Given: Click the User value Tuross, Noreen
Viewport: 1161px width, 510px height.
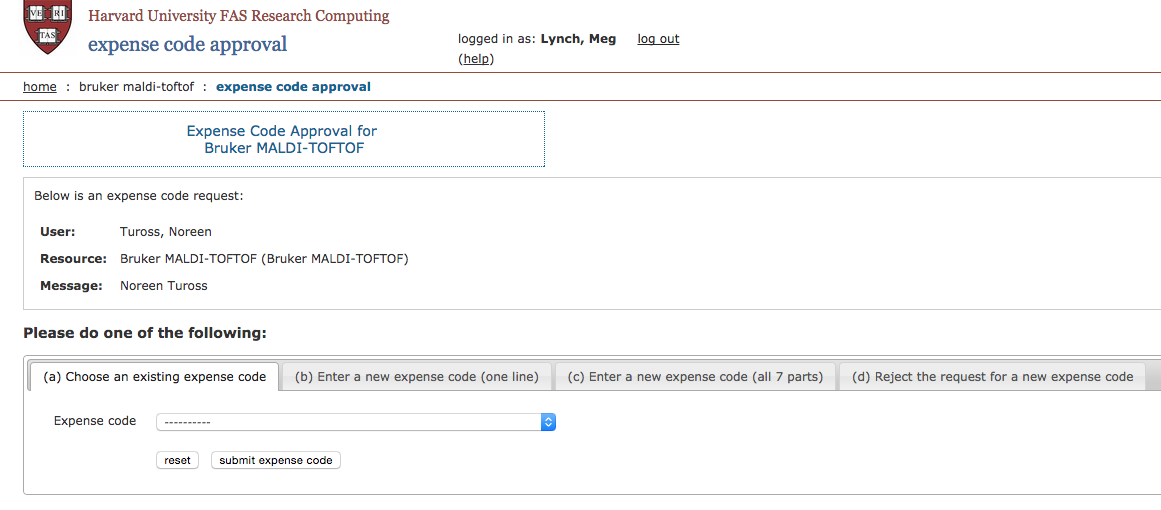Looking at the screenshot, I should tap(166, 232).
